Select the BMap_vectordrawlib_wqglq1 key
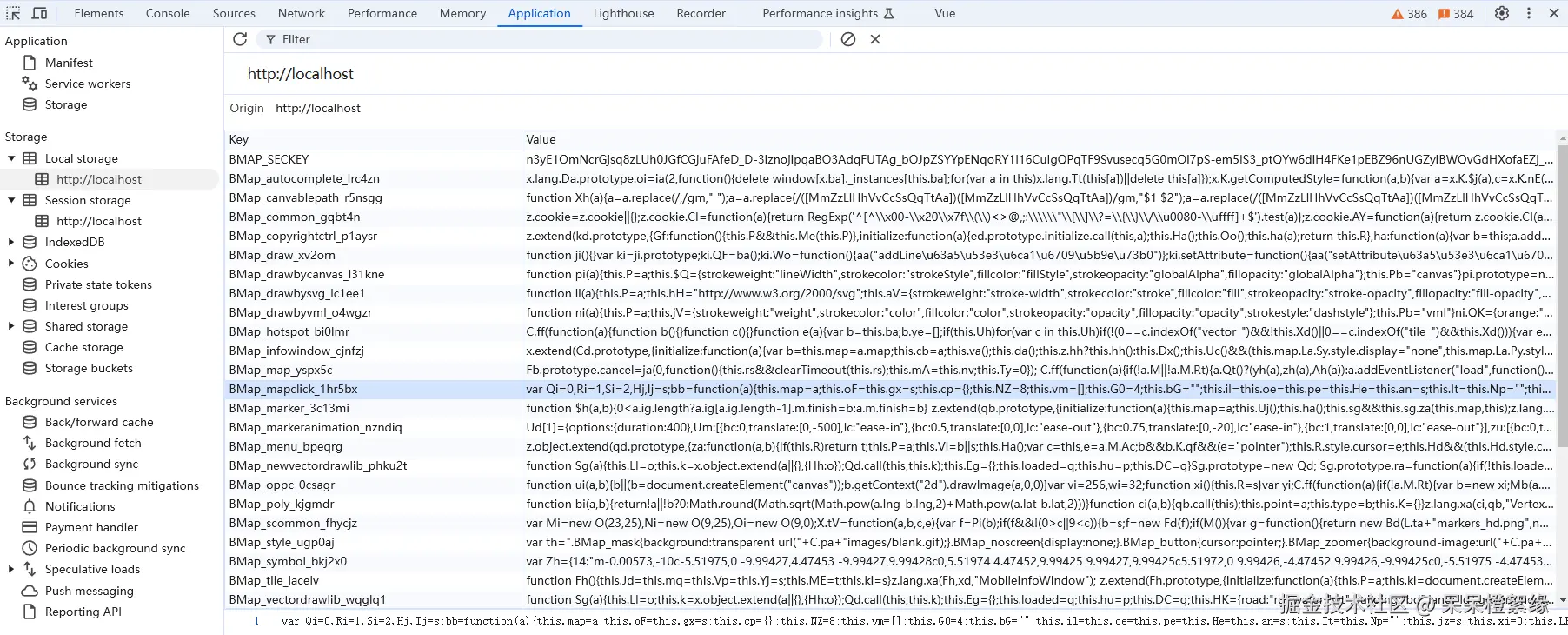This screenshot has height=635, width=1568. tap(307, 599)
